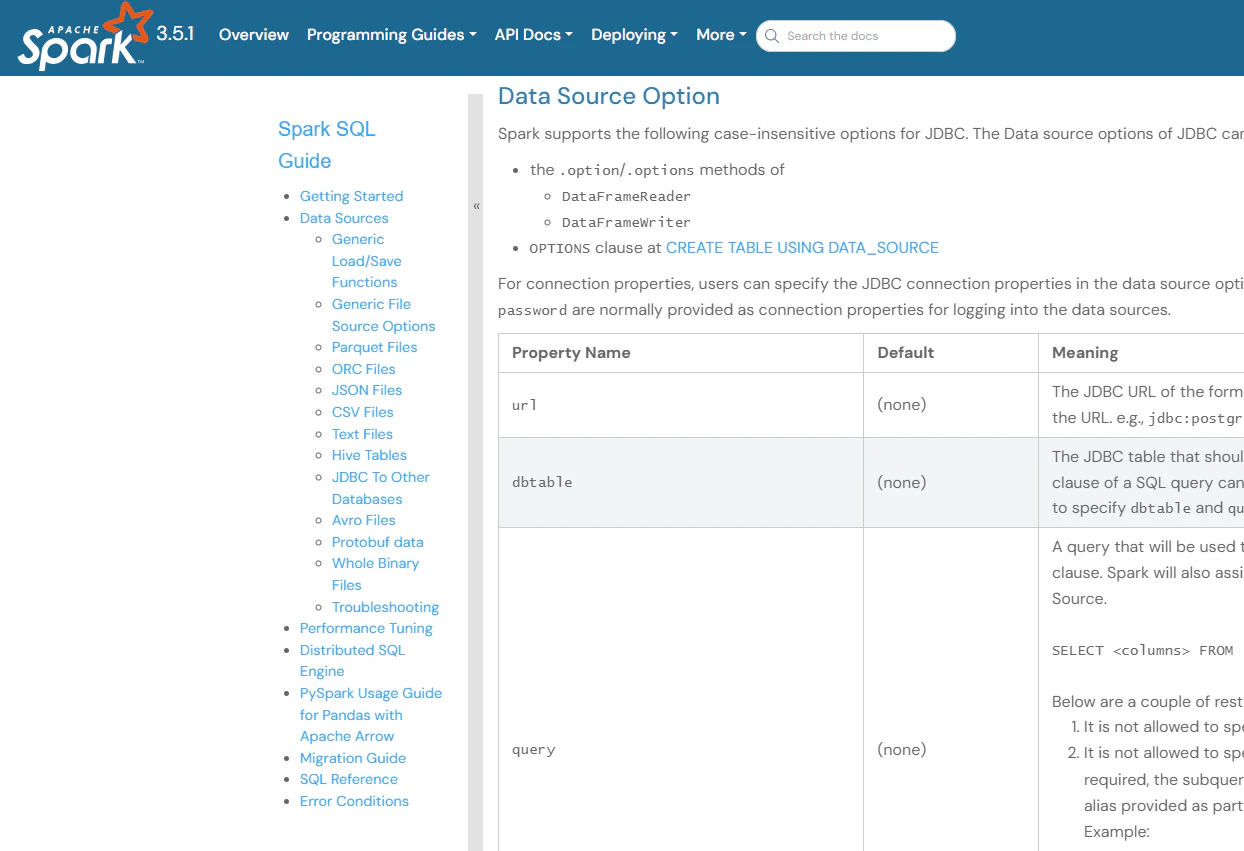Open the Programming Guides dropdown
The height and width of the screenshot is (851, 1244).
coord(391,35)
